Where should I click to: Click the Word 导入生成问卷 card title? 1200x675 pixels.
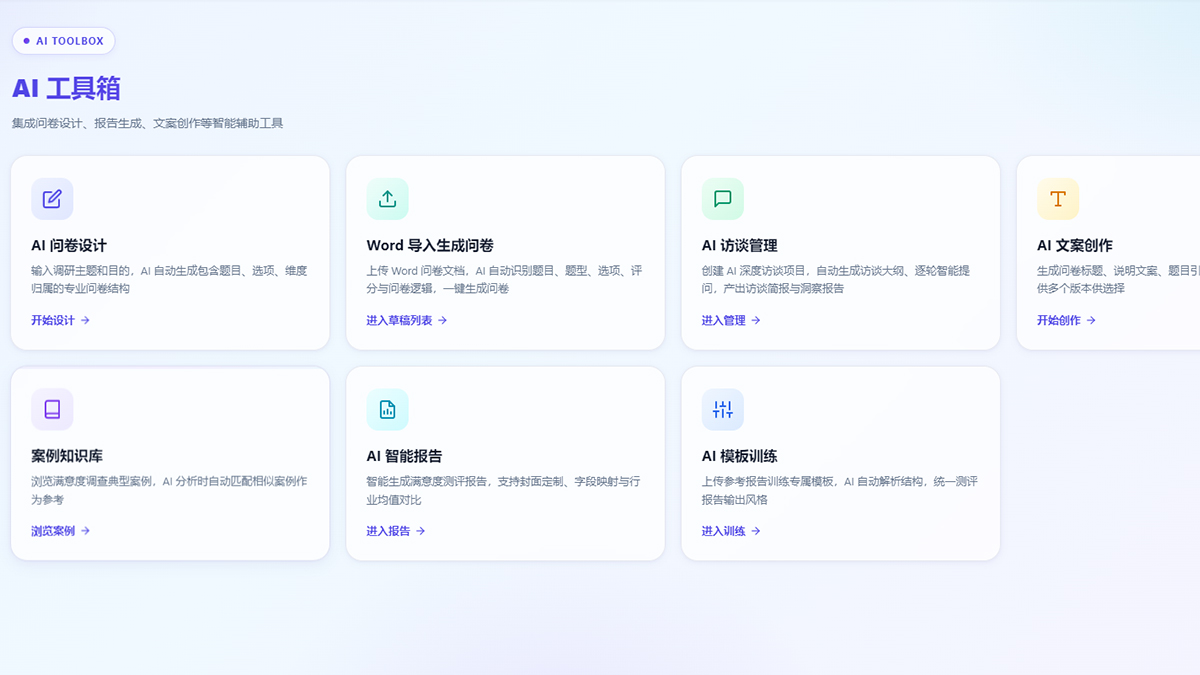[430, 246]
